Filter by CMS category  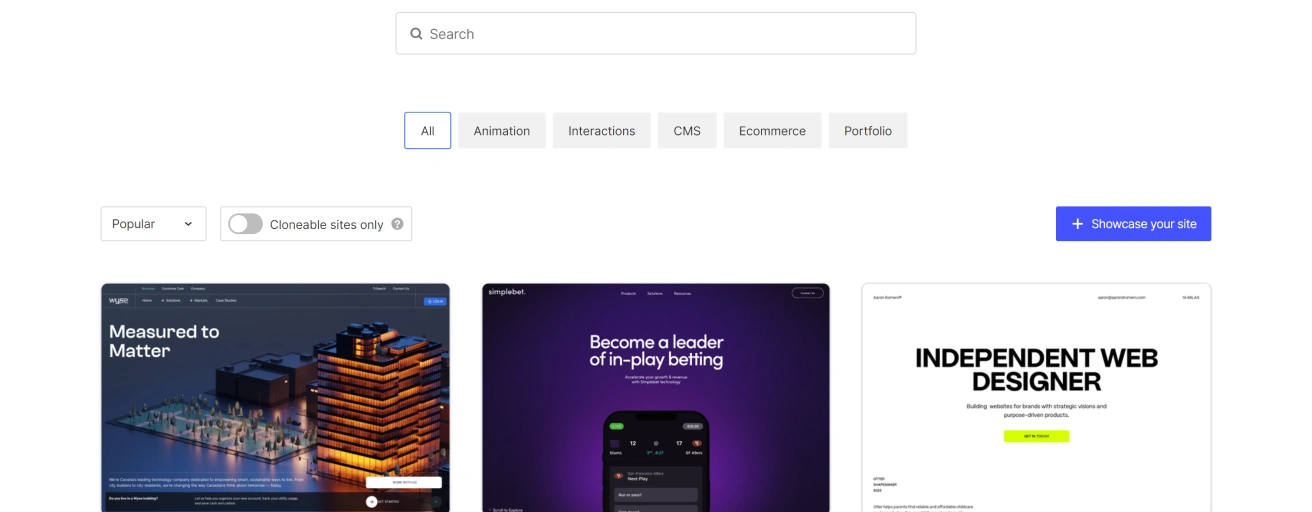coord(687,131)
